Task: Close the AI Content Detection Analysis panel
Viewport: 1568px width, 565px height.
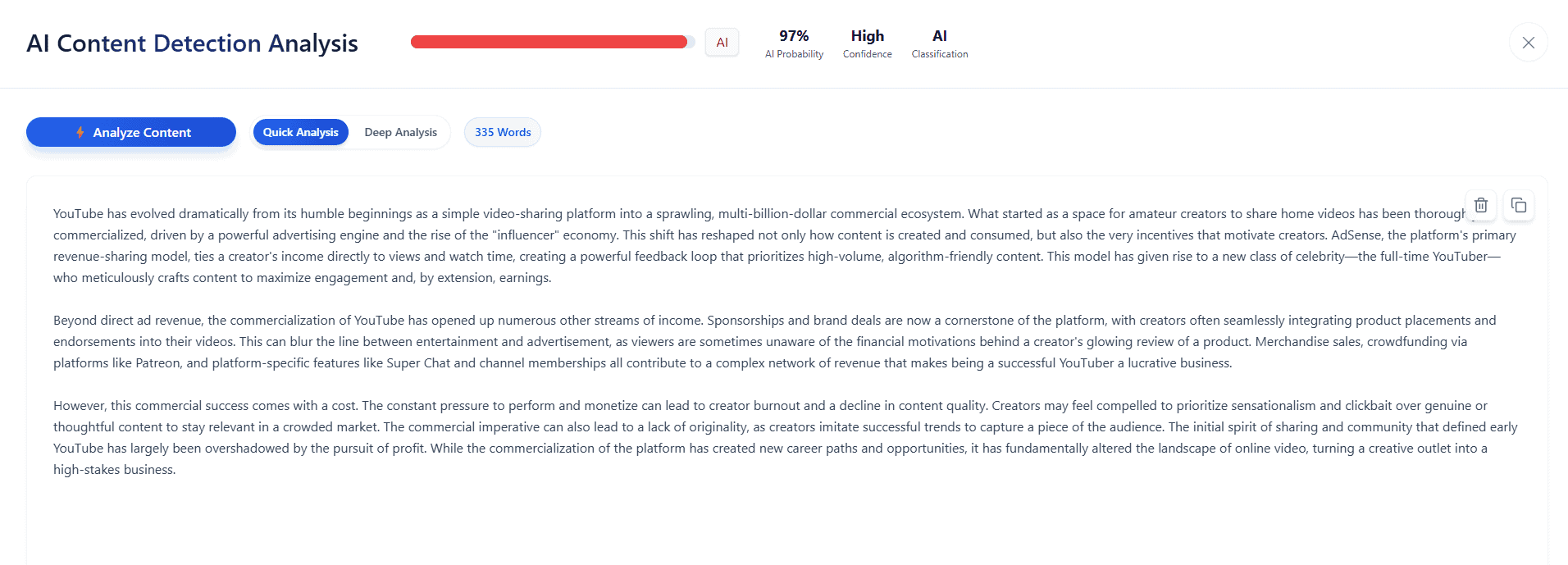Action: coord(1528,43)
